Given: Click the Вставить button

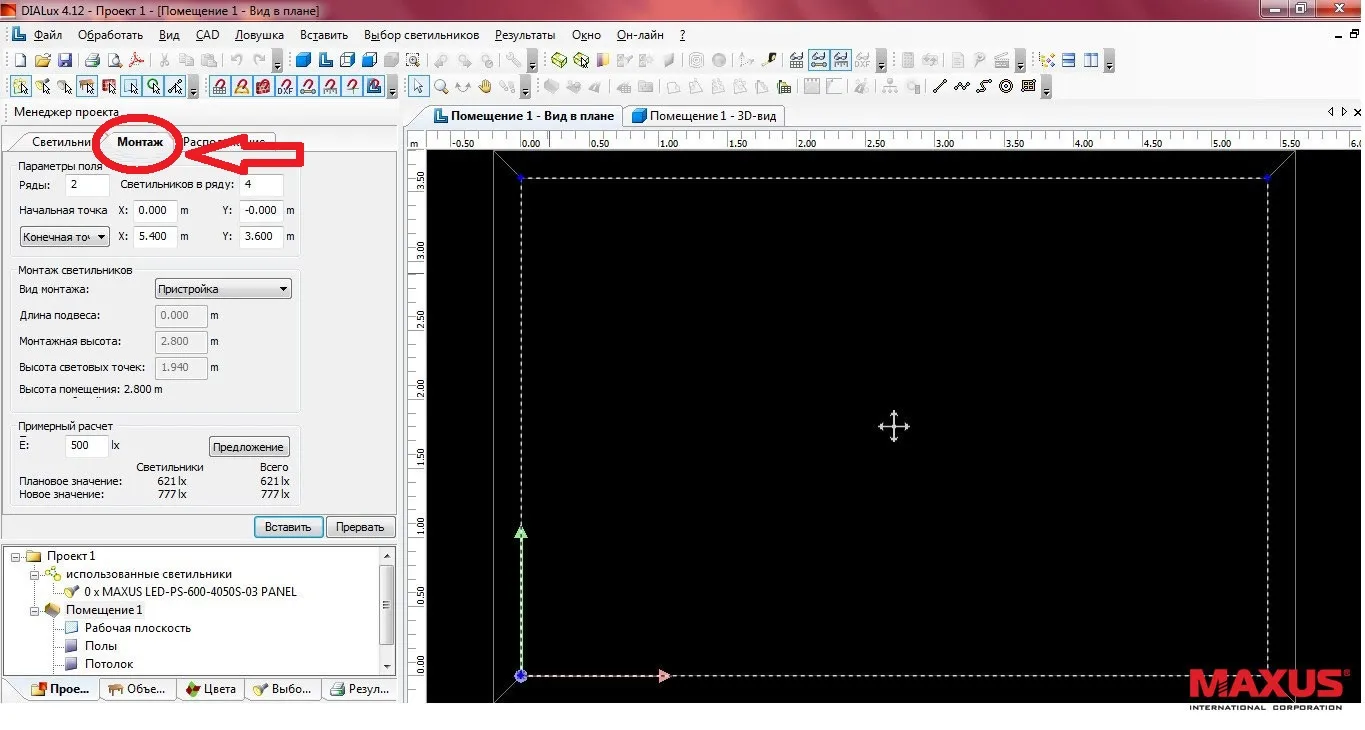Looking at the screenshot, I should [288, 527].
